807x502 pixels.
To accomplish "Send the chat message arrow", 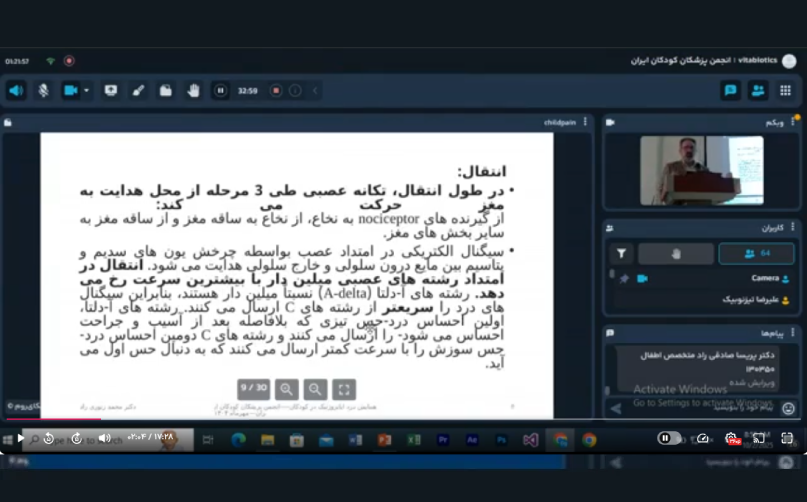I will click(616, 409).
